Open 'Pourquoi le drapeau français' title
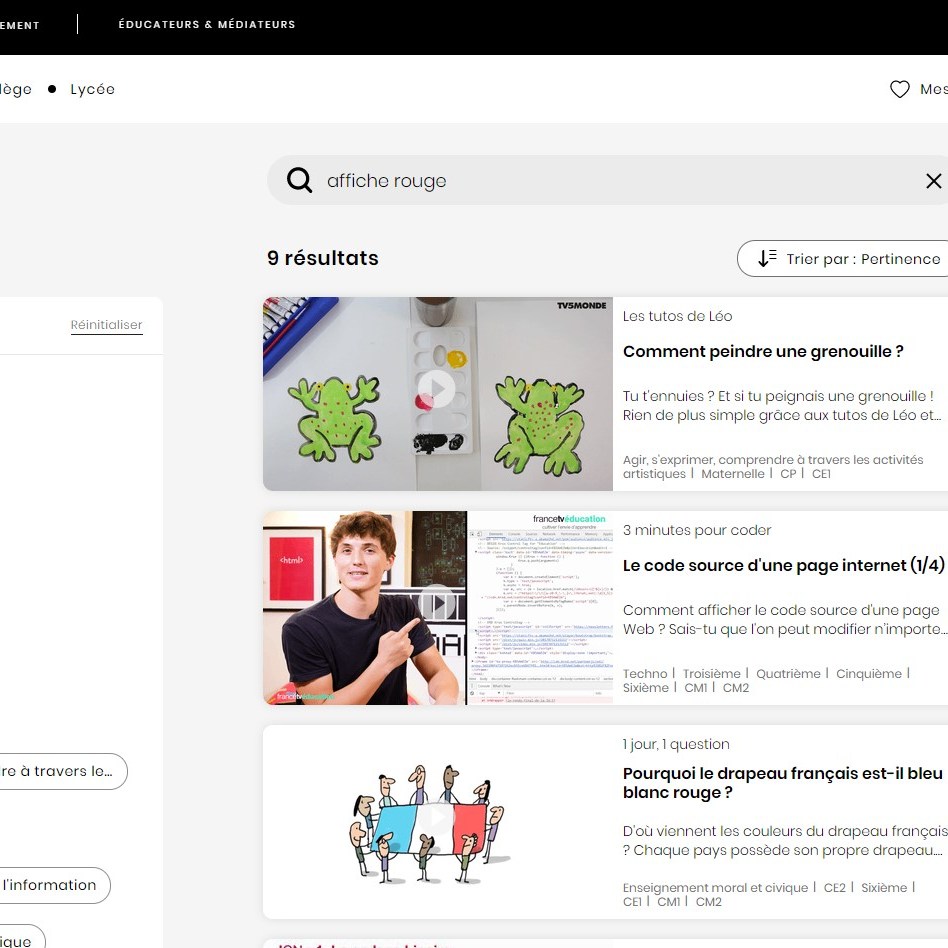 coord(783,783)
